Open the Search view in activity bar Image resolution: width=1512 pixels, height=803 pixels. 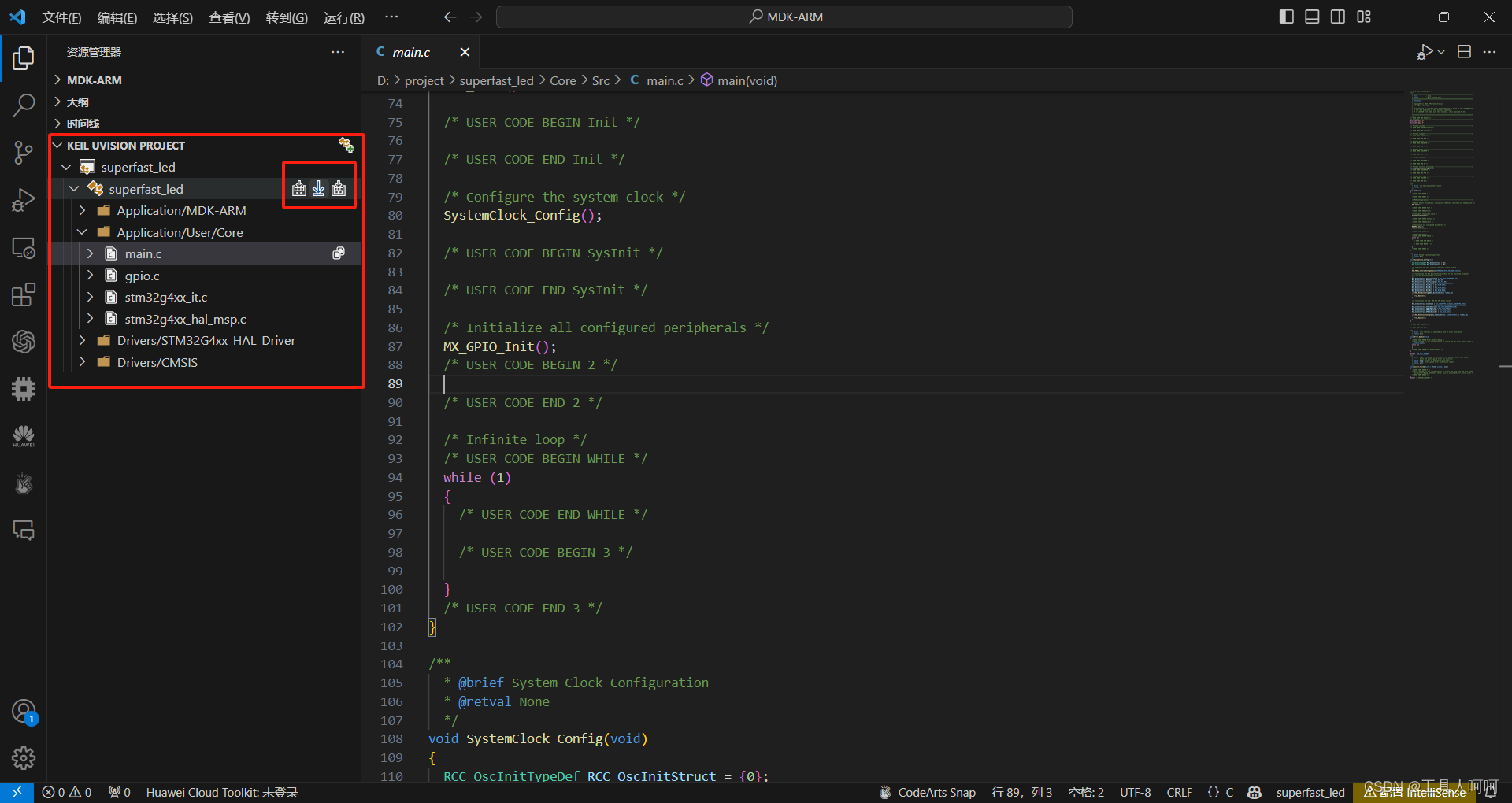click(x=24, y=105)
